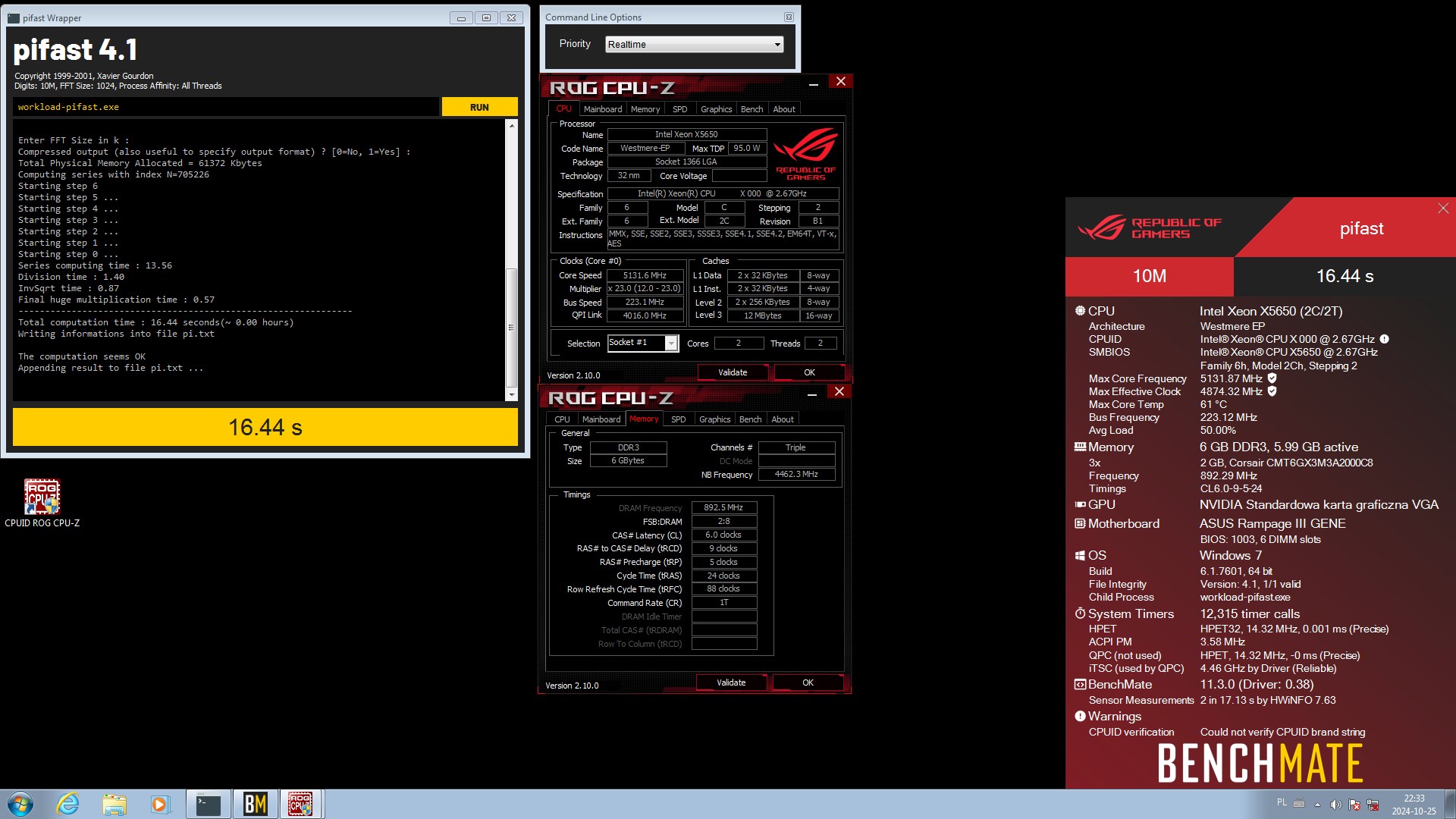1456x819 pixels.
Task: Click the DRAM Frequency 892.5 MHz value
Action: [723, 507]
